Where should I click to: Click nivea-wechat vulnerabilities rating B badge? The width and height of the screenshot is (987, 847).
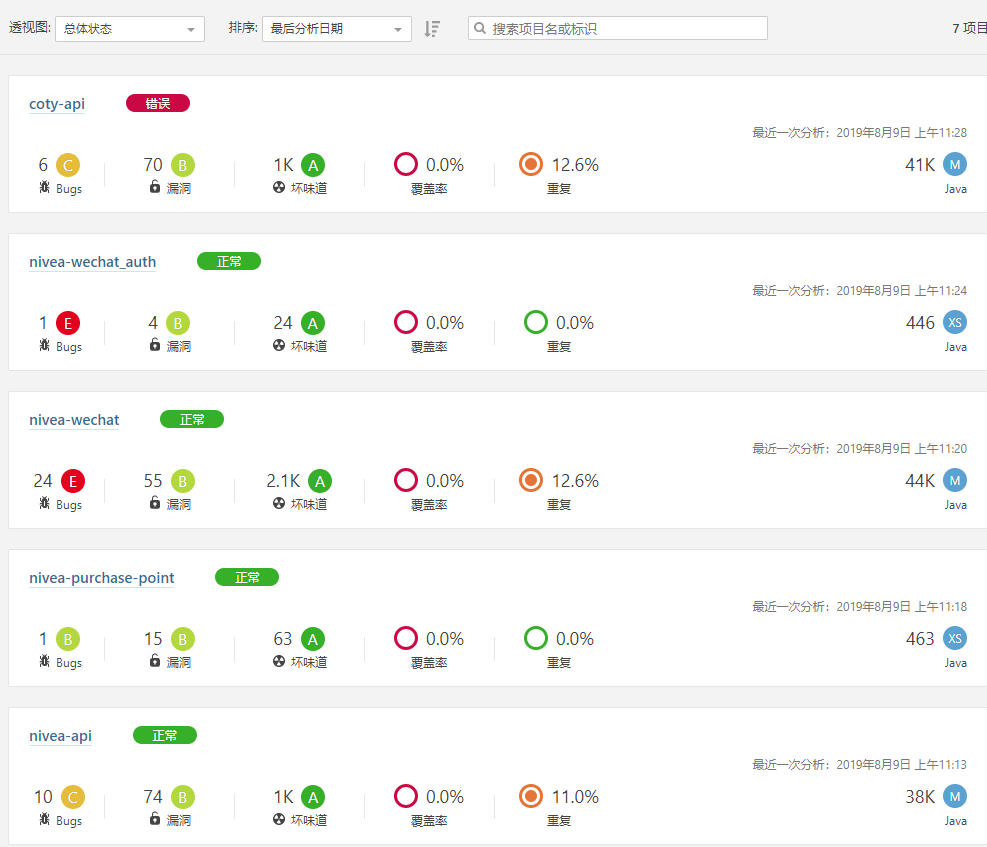[x=183, y=481]
